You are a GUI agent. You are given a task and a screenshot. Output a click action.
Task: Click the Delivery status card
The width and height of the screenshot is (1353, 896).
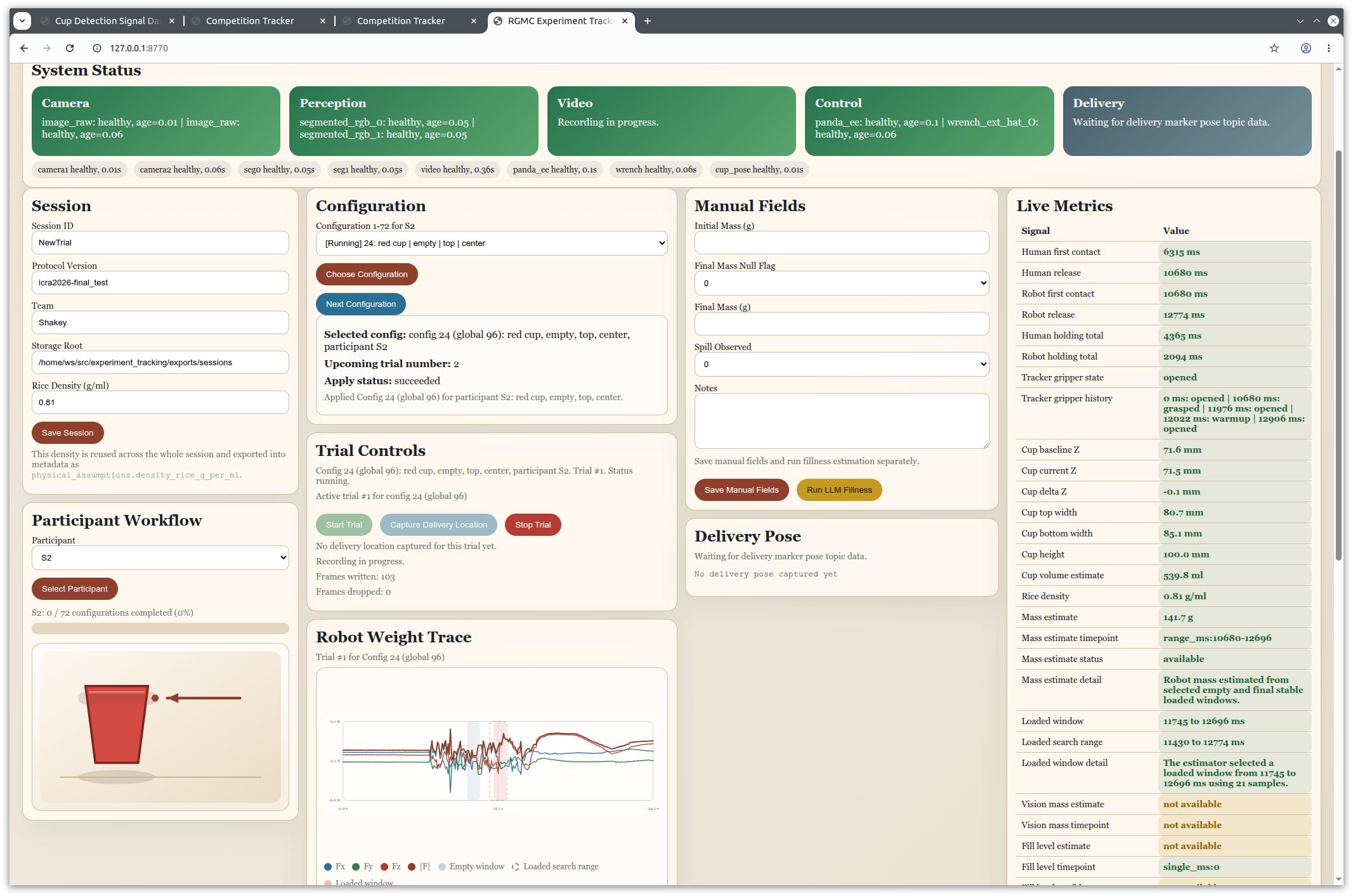(1187, 121)
